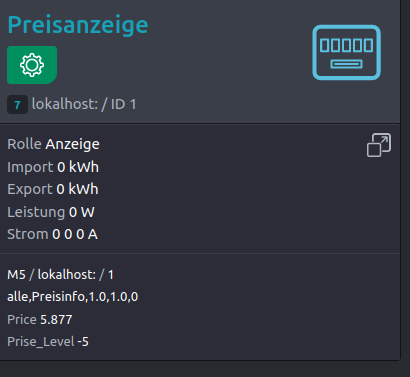Open settings with the green gear button

(32, 65)
